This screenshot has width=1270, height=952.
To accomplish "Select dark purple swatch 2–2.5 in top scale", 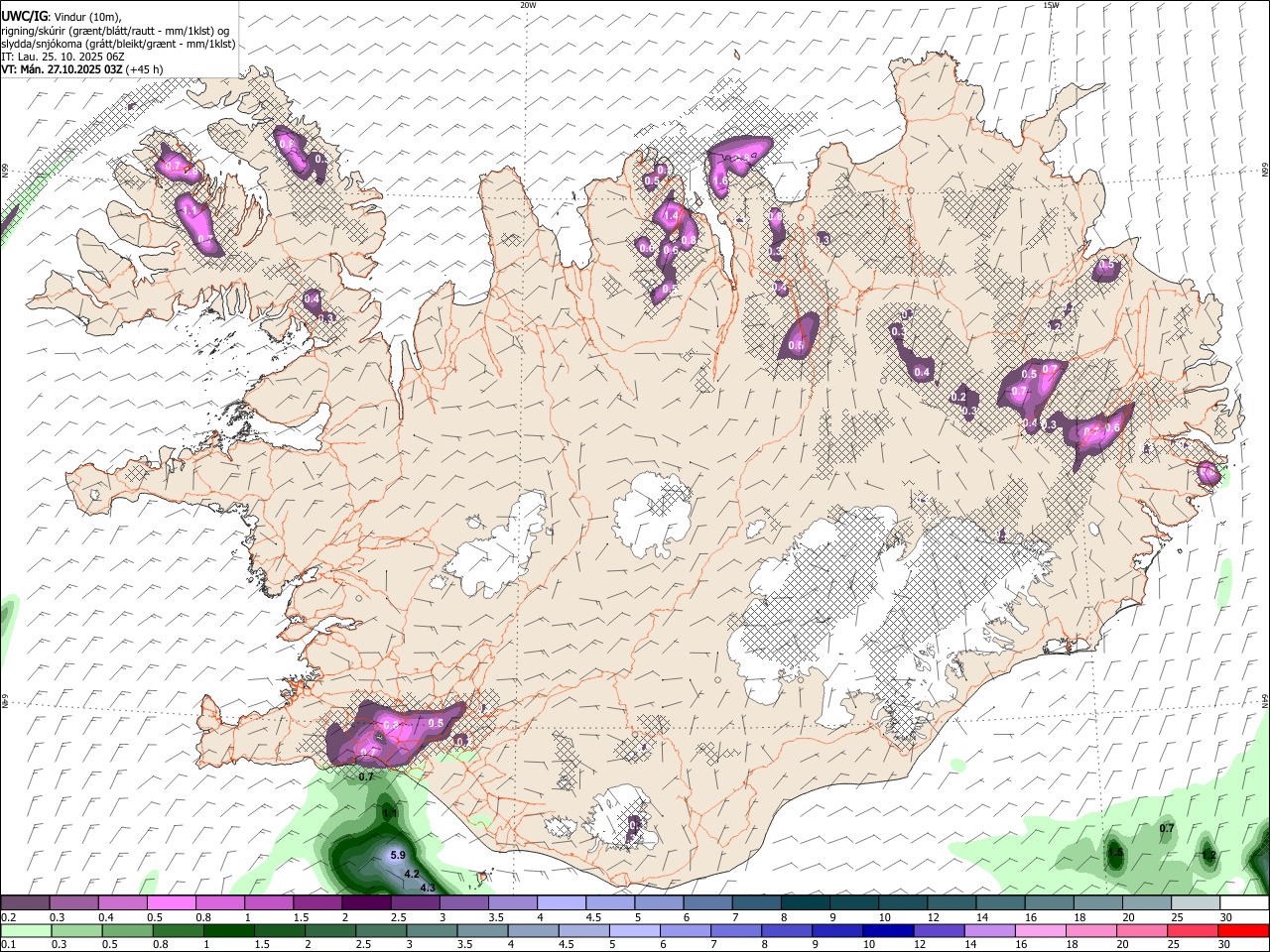I will tap(366, 903).
